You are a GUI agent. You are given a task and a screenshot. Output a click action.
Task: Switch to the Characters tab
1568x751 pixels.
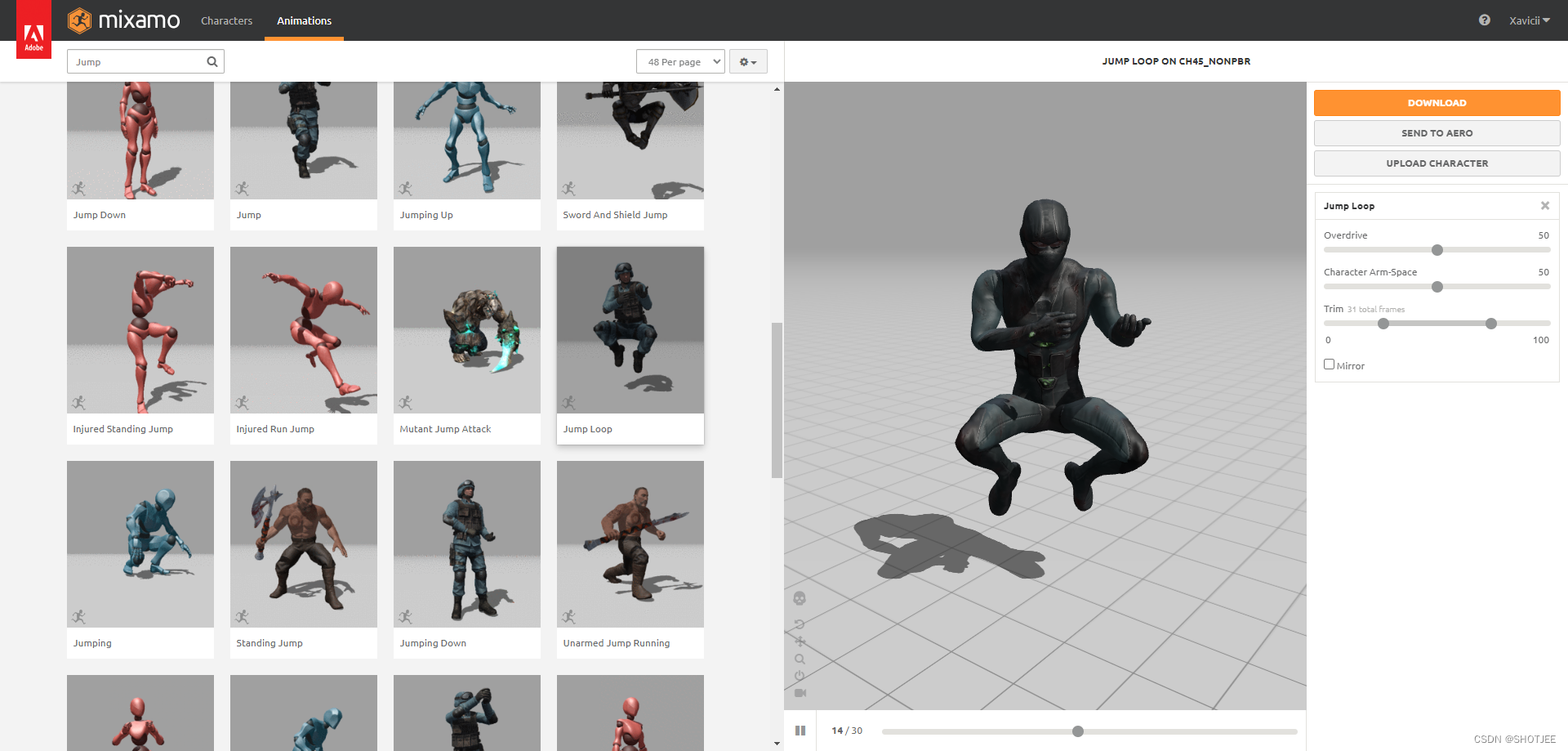pos(226,20)
